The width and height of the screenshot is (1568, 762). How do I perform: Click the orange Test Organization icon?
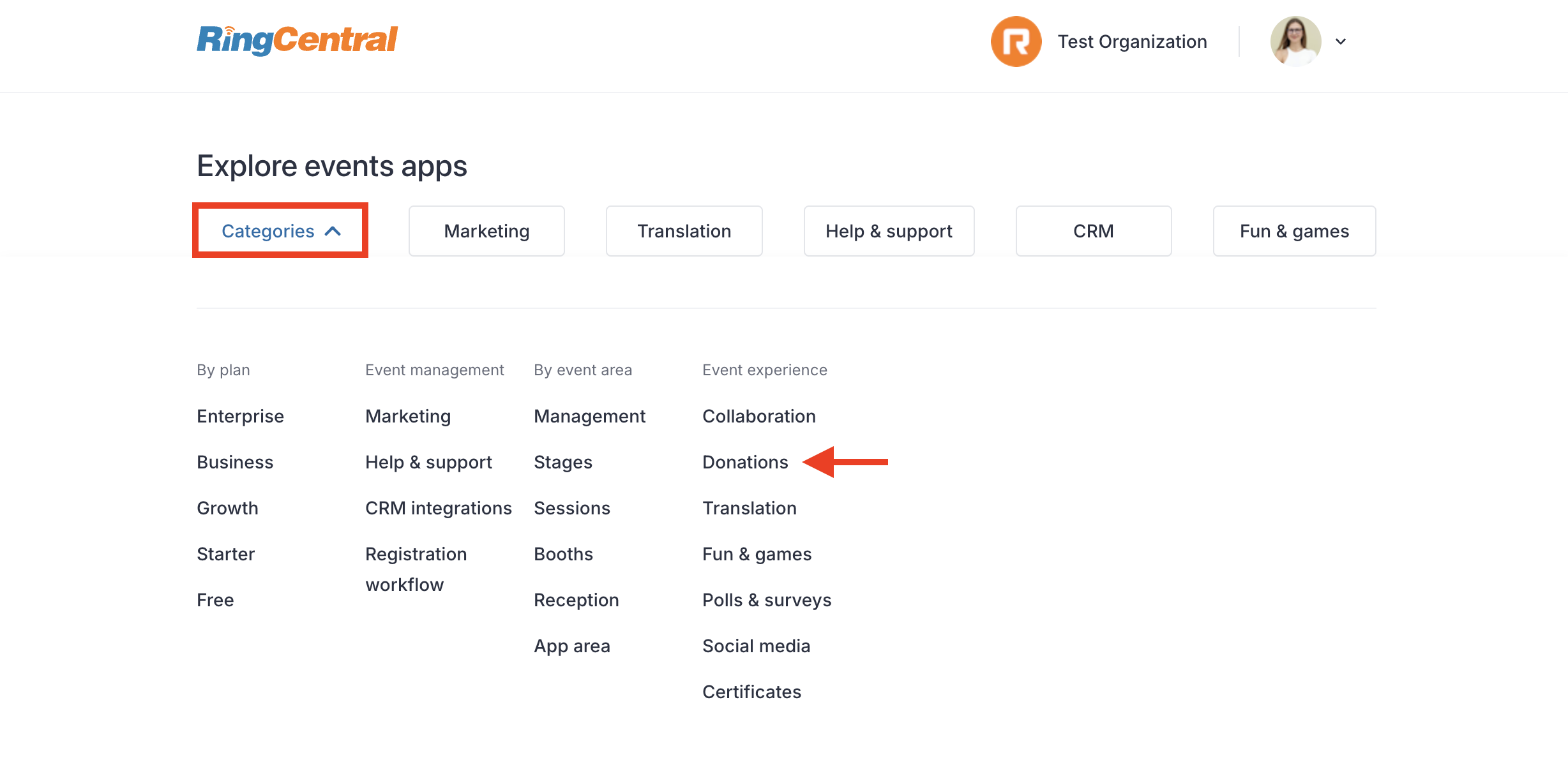(1016, 41)
